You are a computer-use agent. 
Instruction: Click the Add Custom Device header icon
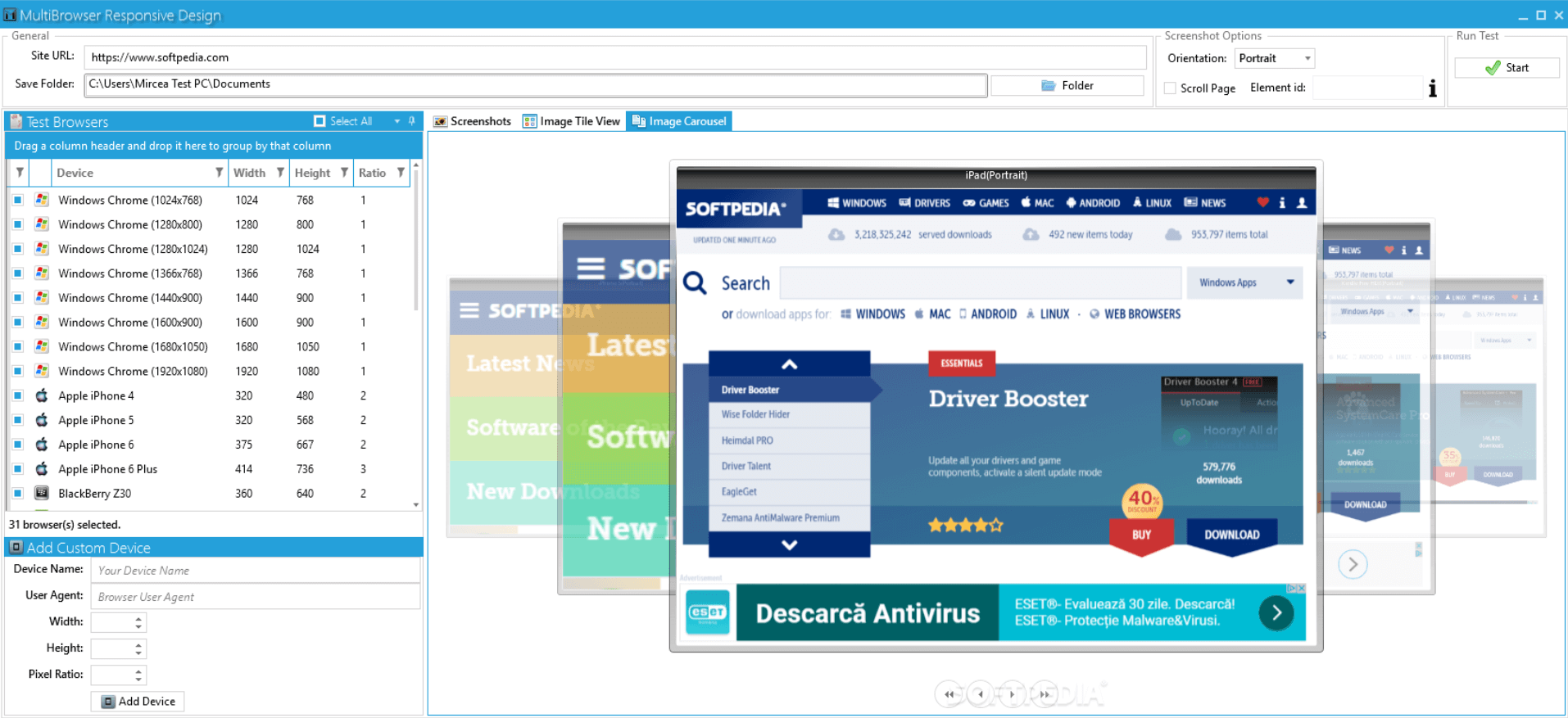pos(16,547)
